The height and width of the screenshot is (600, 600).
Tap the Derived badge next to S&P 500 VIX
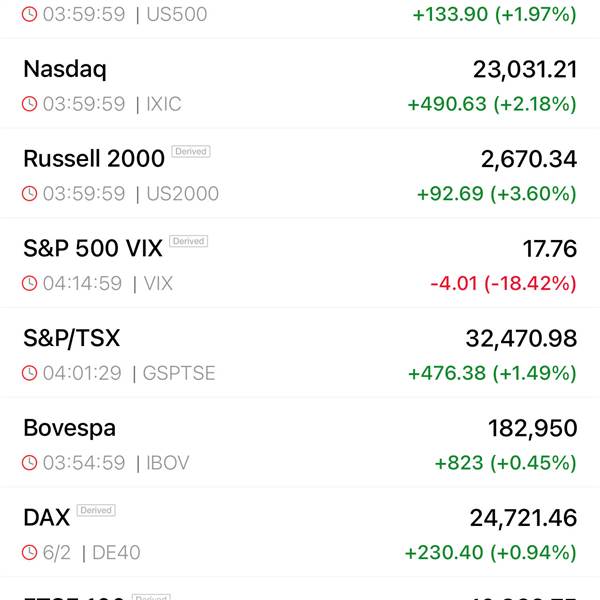[x=187, y=241]
